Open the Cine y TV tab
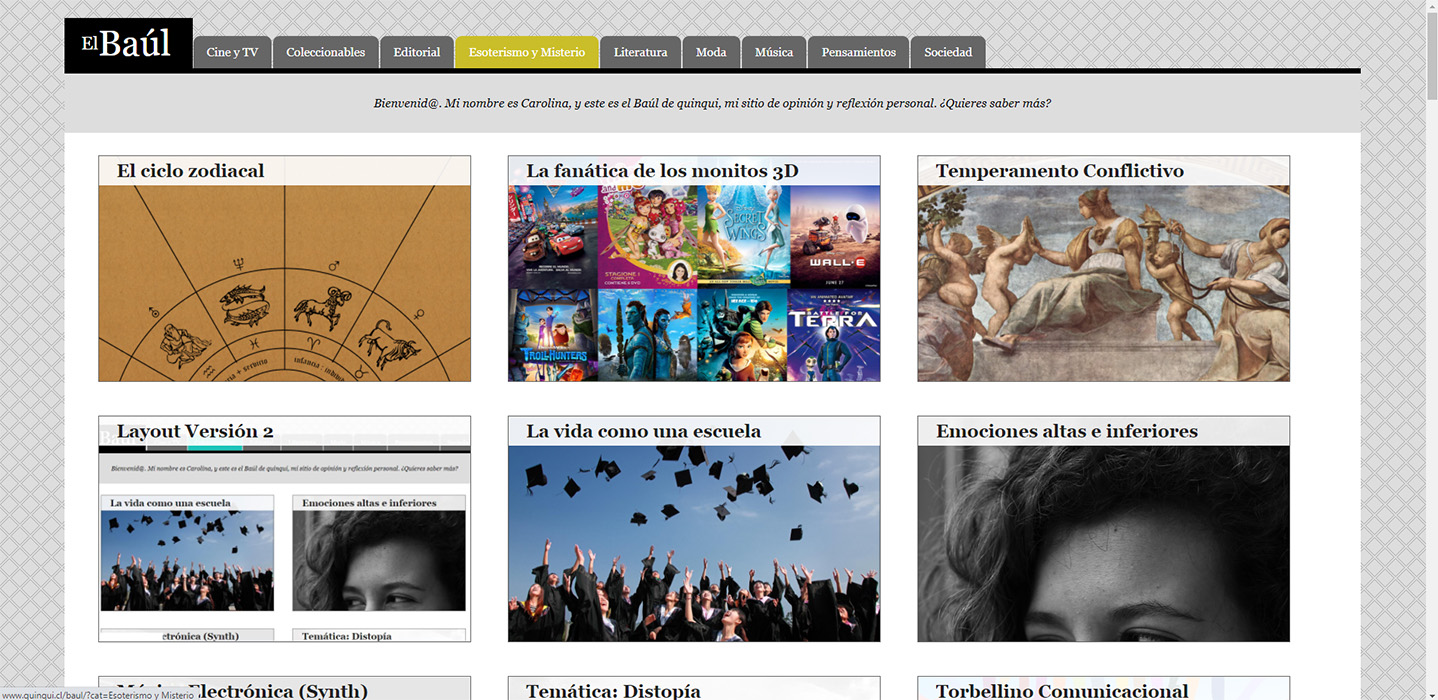This screenshot has height=700, width=1438. pyautogui.click(x=232, y=53)
